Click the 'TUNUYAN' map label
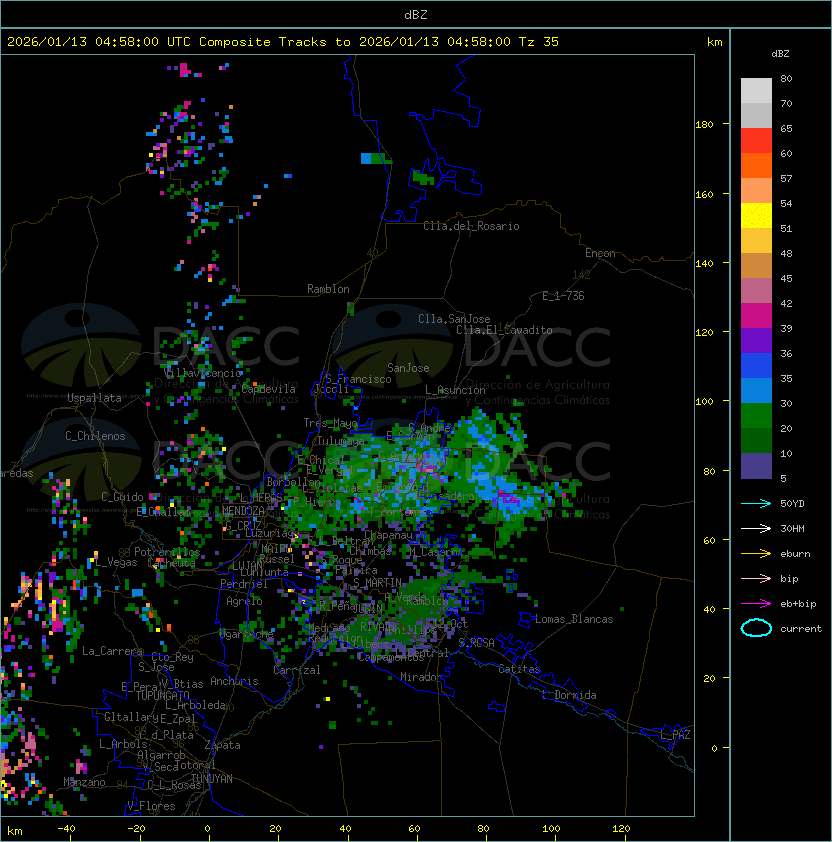832x842 pixels. click(212, 779)
